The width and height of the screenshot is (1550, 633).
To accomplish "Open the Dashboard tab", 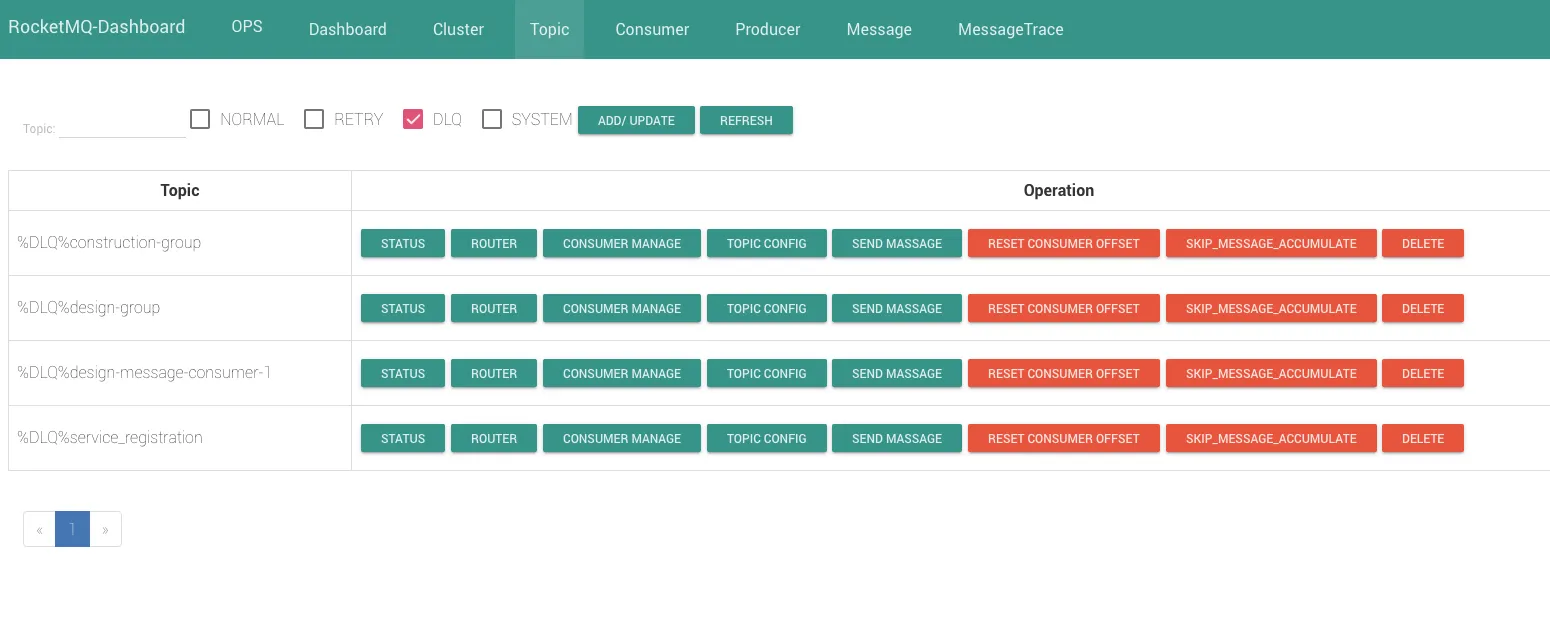I will (347, 29).
